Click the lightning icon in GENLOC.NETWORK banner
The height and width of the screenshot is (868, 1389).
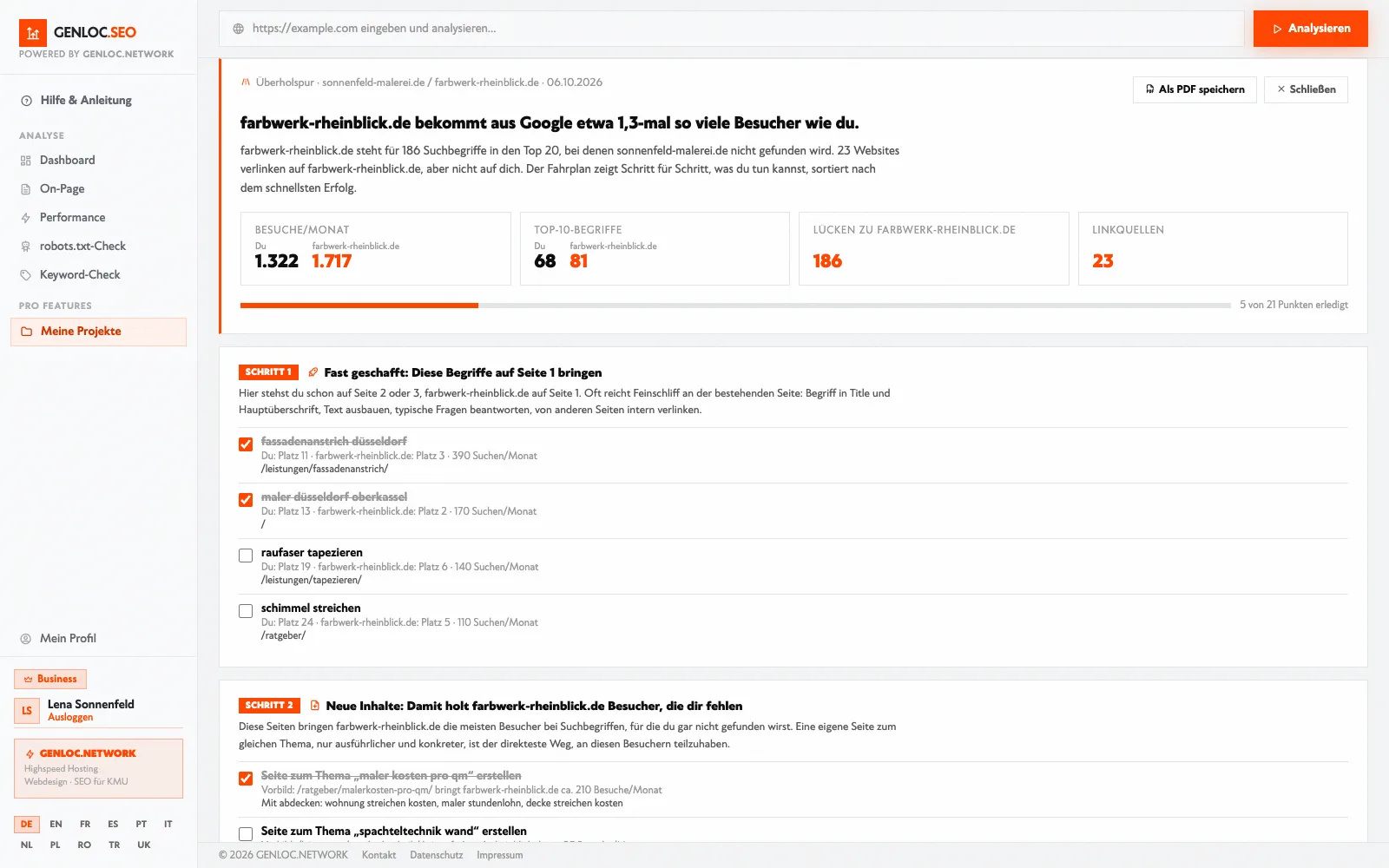(x=30, y=754)
